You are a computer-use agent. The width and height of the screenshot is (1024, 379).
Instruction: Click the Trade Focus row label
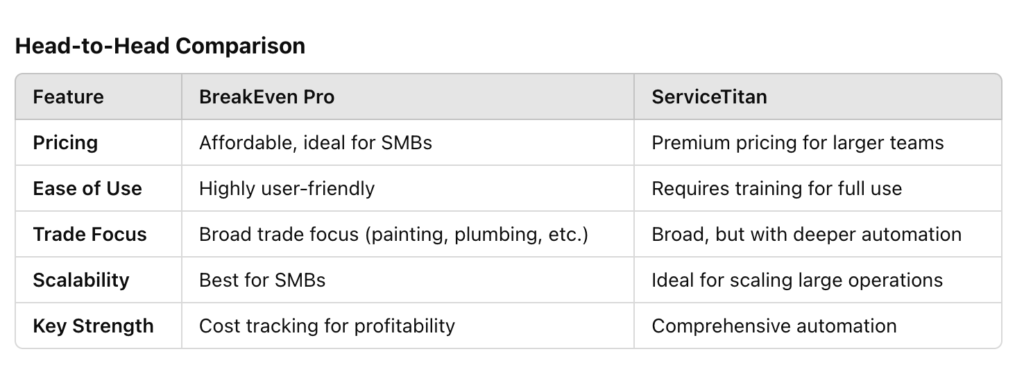click(89, 234)
